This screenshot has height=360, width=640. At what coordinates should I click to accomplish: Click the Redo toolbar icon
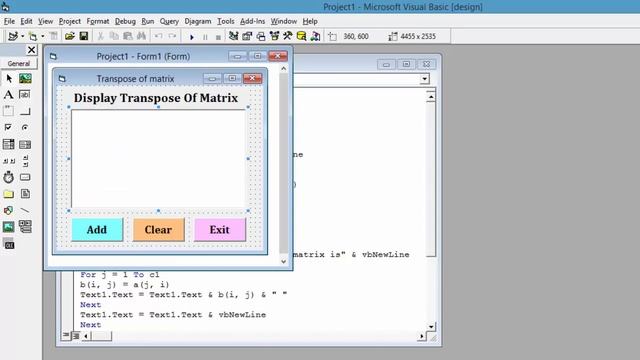(172, 36)
